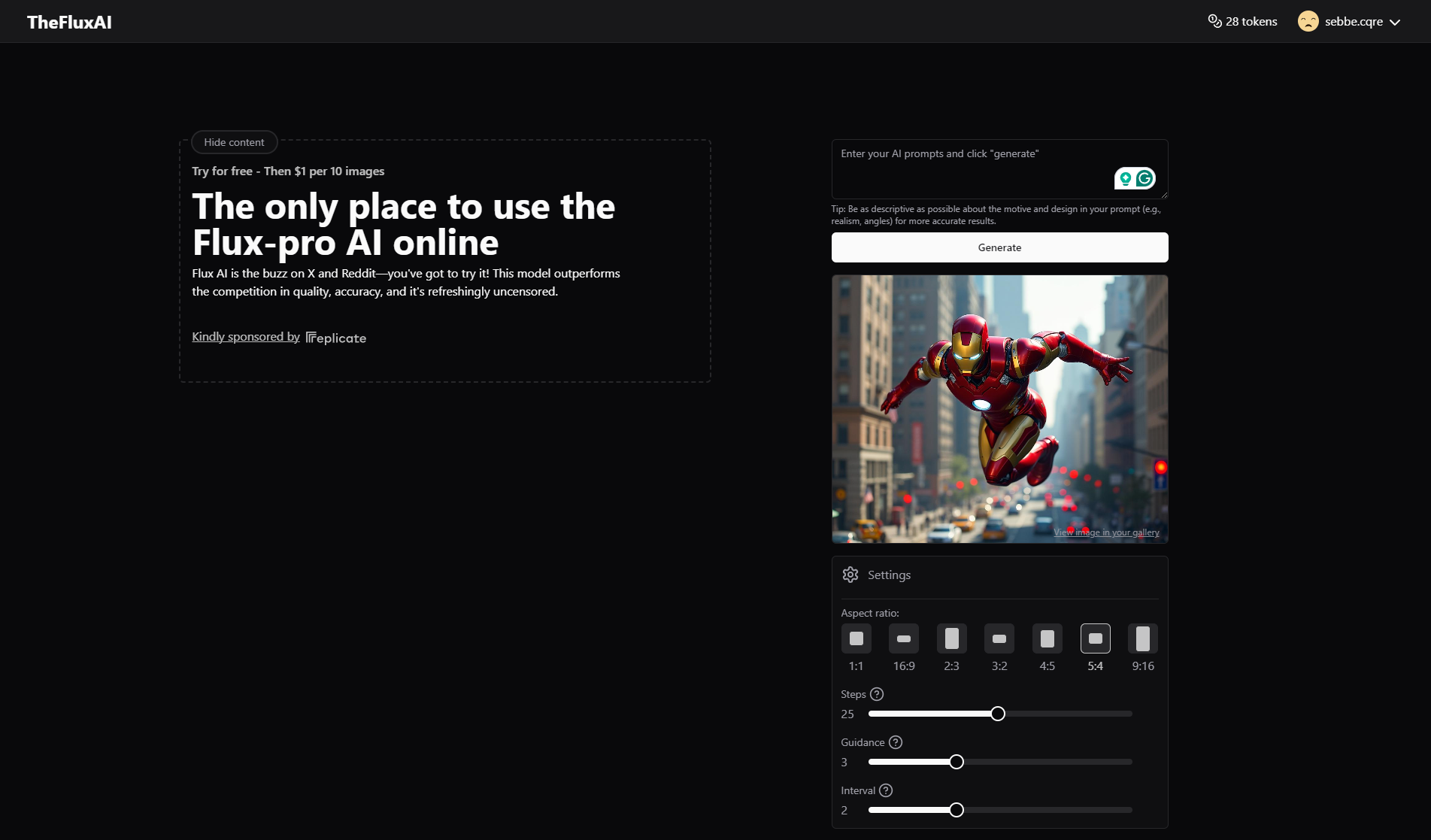Focus the AI prompt text field
The height and width of the screenshot is (840, 1431).
(999, 169)
